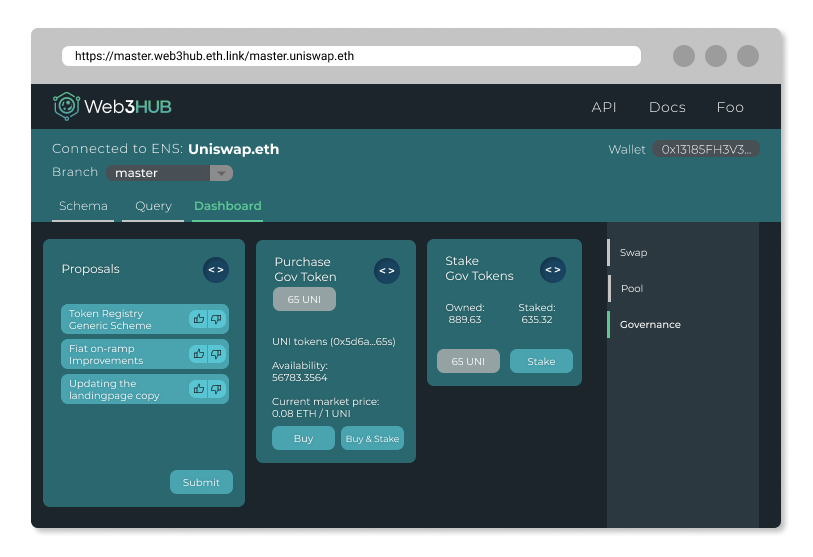
Task: Click the wallet address 0x13185FH3V3...
Action: pos(706,149)
